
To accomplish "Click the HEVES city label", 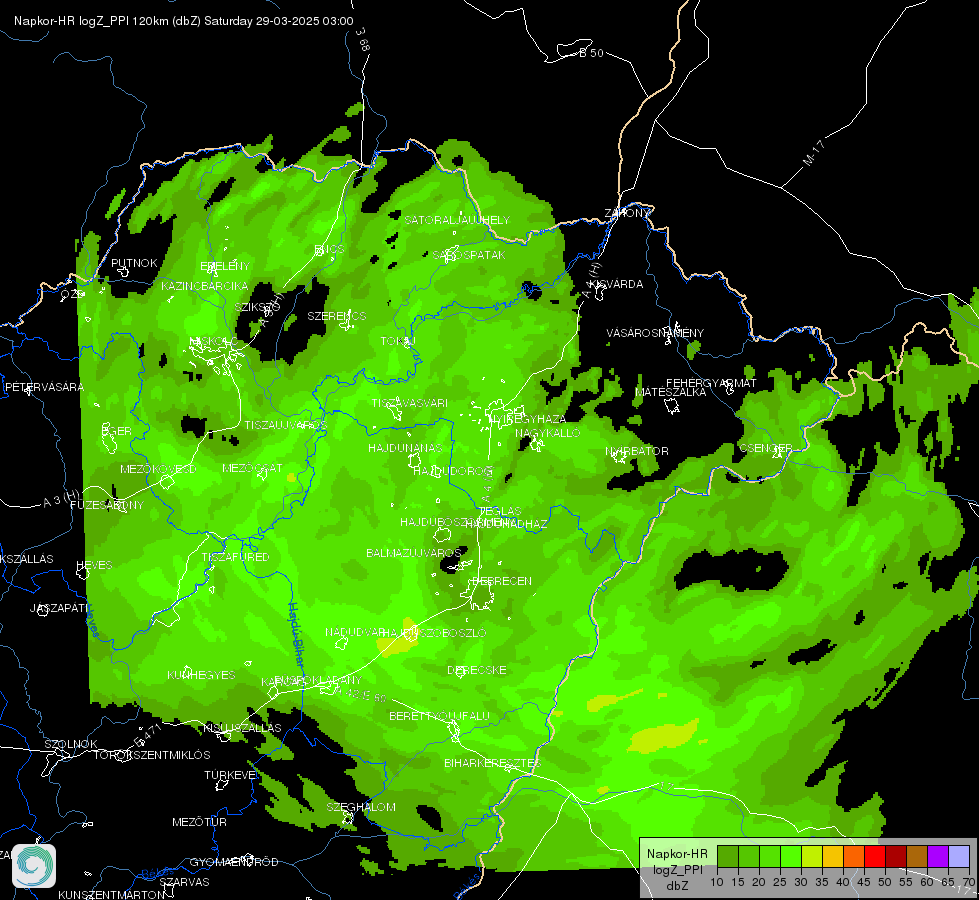I will coord(94,565).
